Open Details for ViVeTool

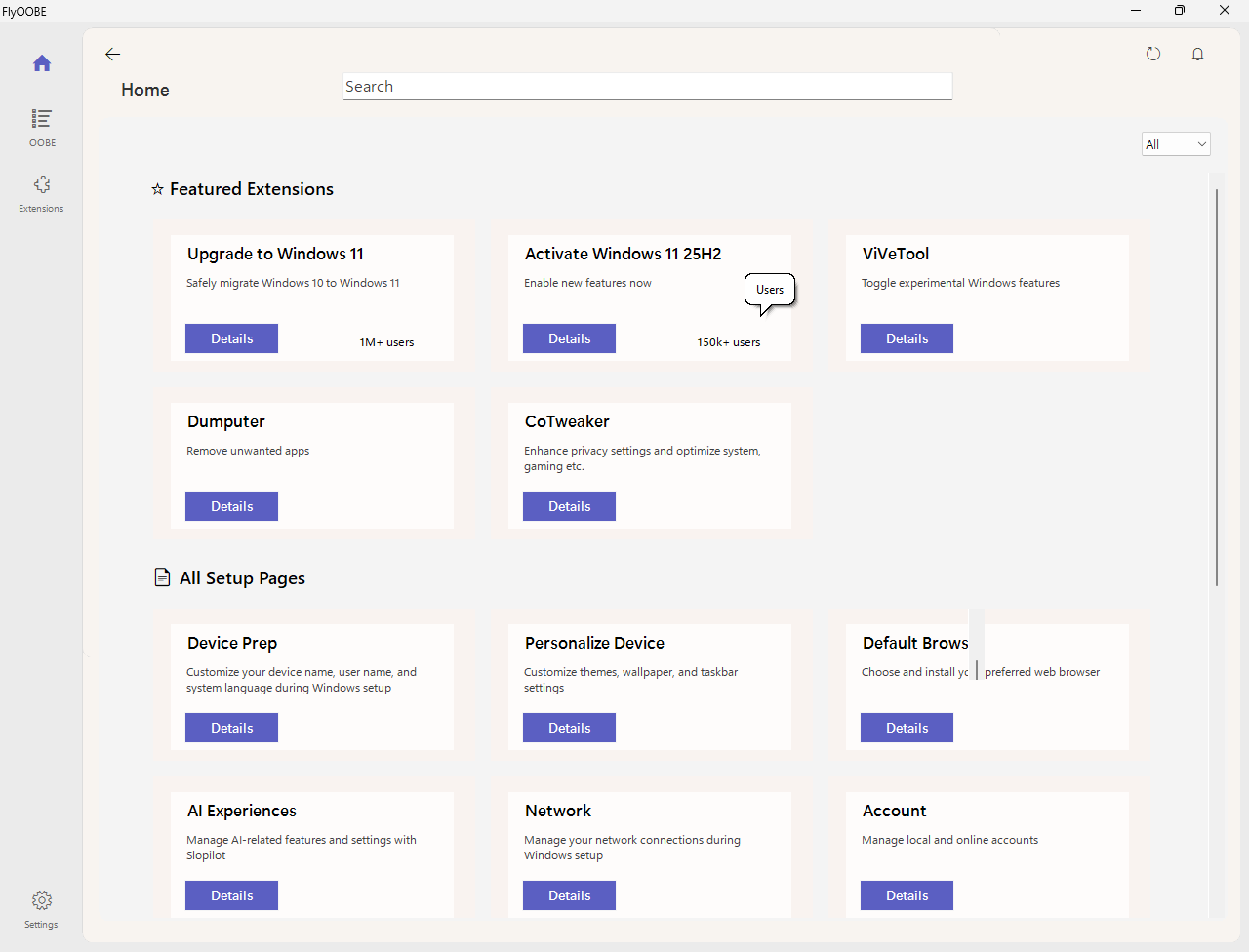(907, 338)
